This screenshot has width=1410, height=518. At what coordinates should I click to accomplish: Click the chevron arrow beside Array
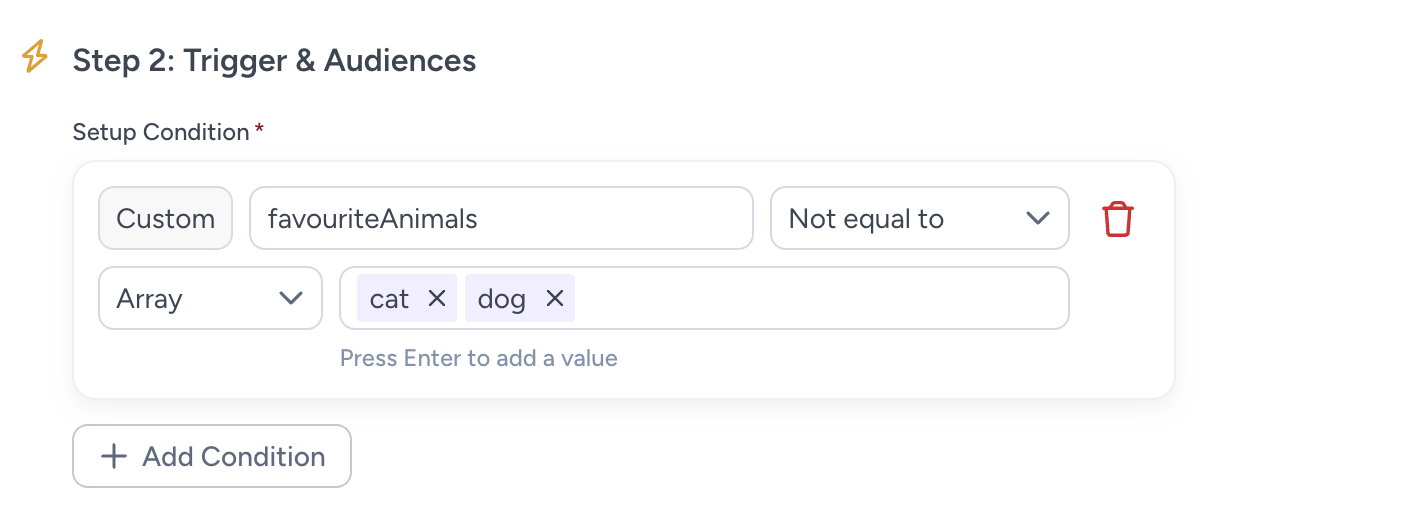pyautogui.click(x=291, y=298)
